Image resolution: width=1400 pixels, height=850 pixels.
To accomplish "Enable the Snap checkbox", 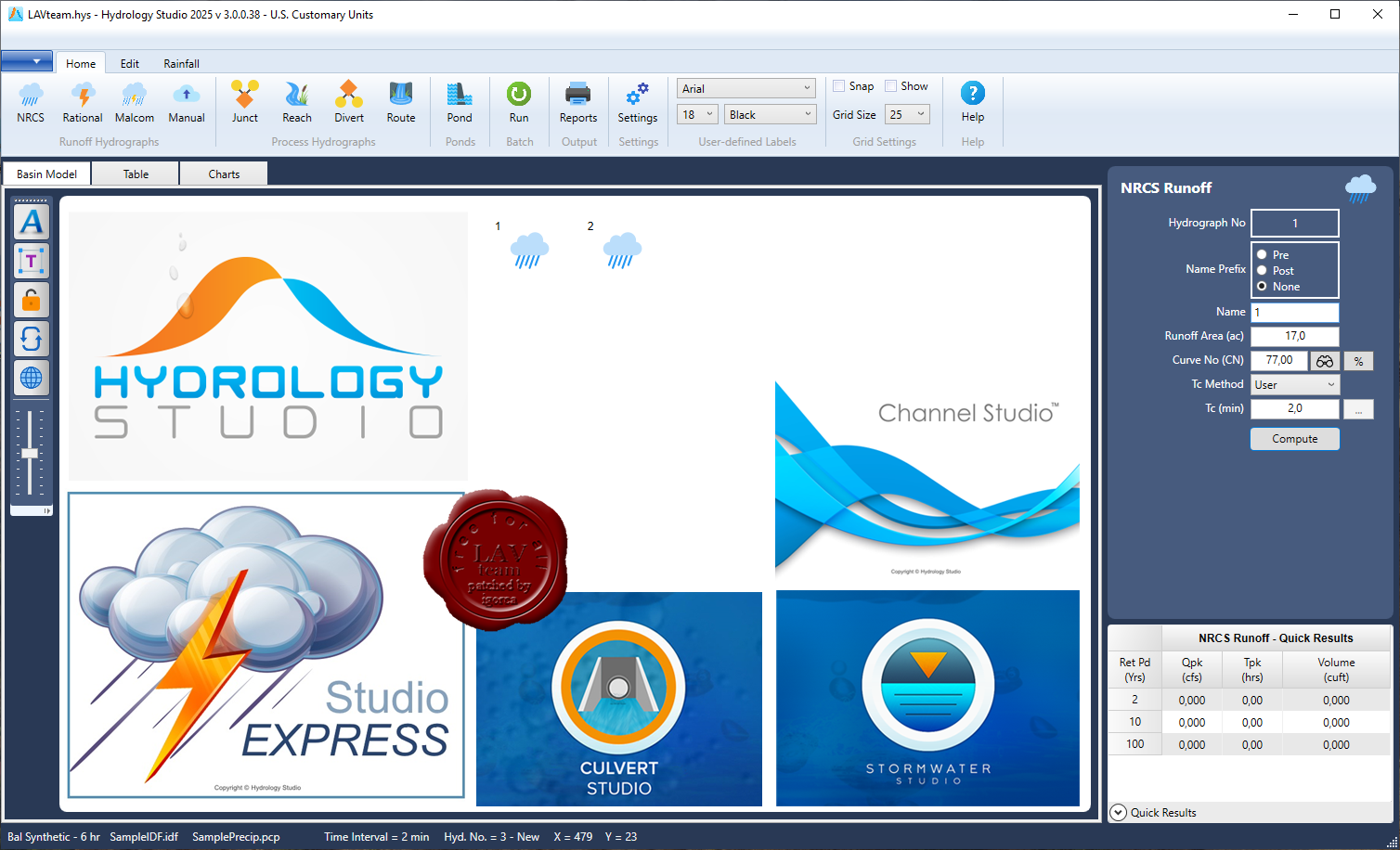I will [x=839, y=86].
